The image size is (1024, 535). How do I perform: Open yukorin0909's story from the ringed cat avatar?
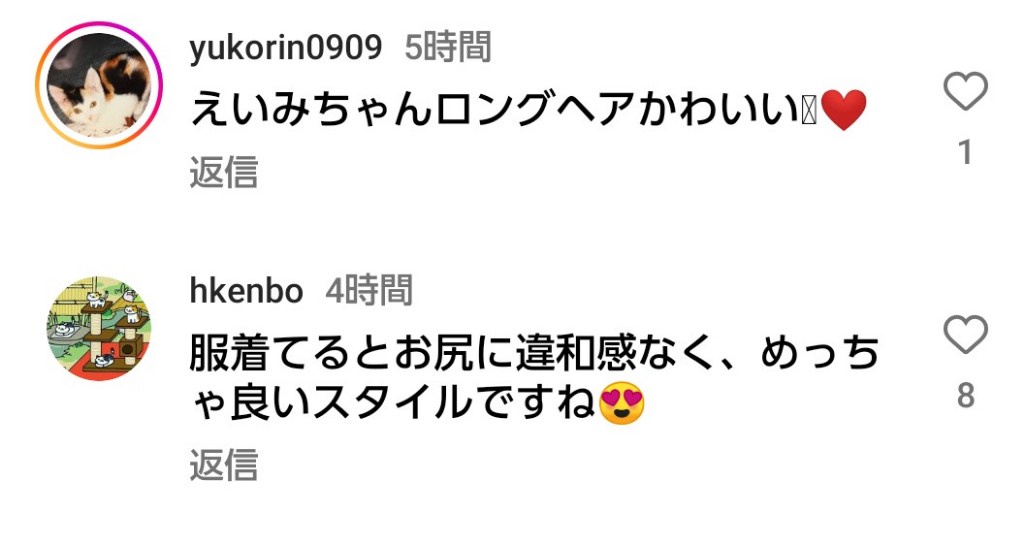99,86
